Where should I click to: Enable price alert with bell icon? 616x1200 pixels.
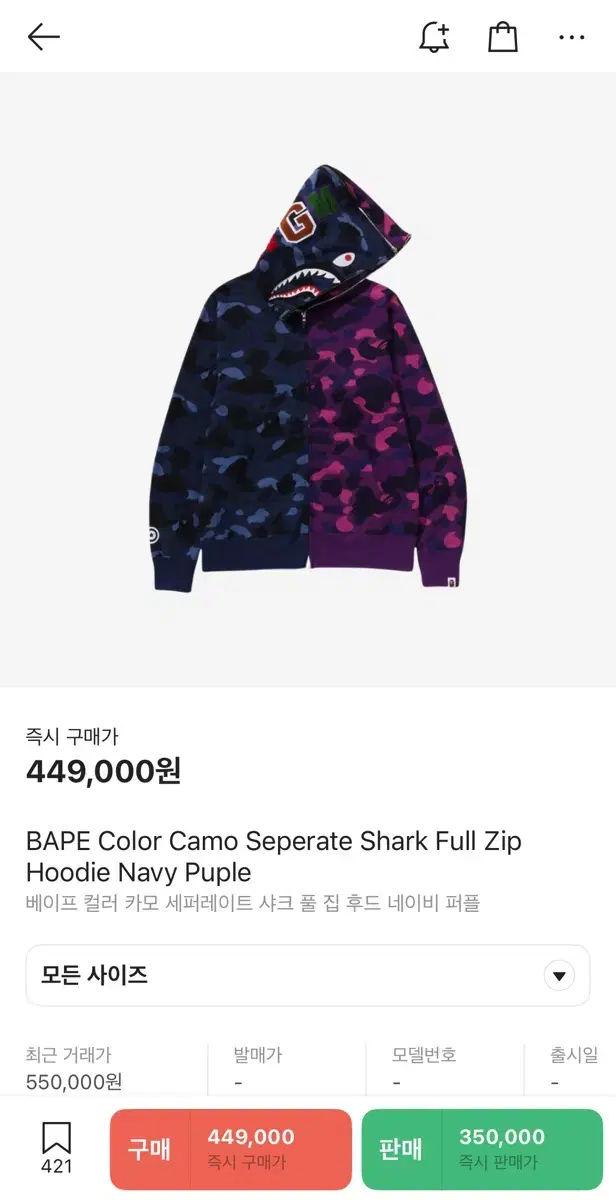tap(434, 38)
